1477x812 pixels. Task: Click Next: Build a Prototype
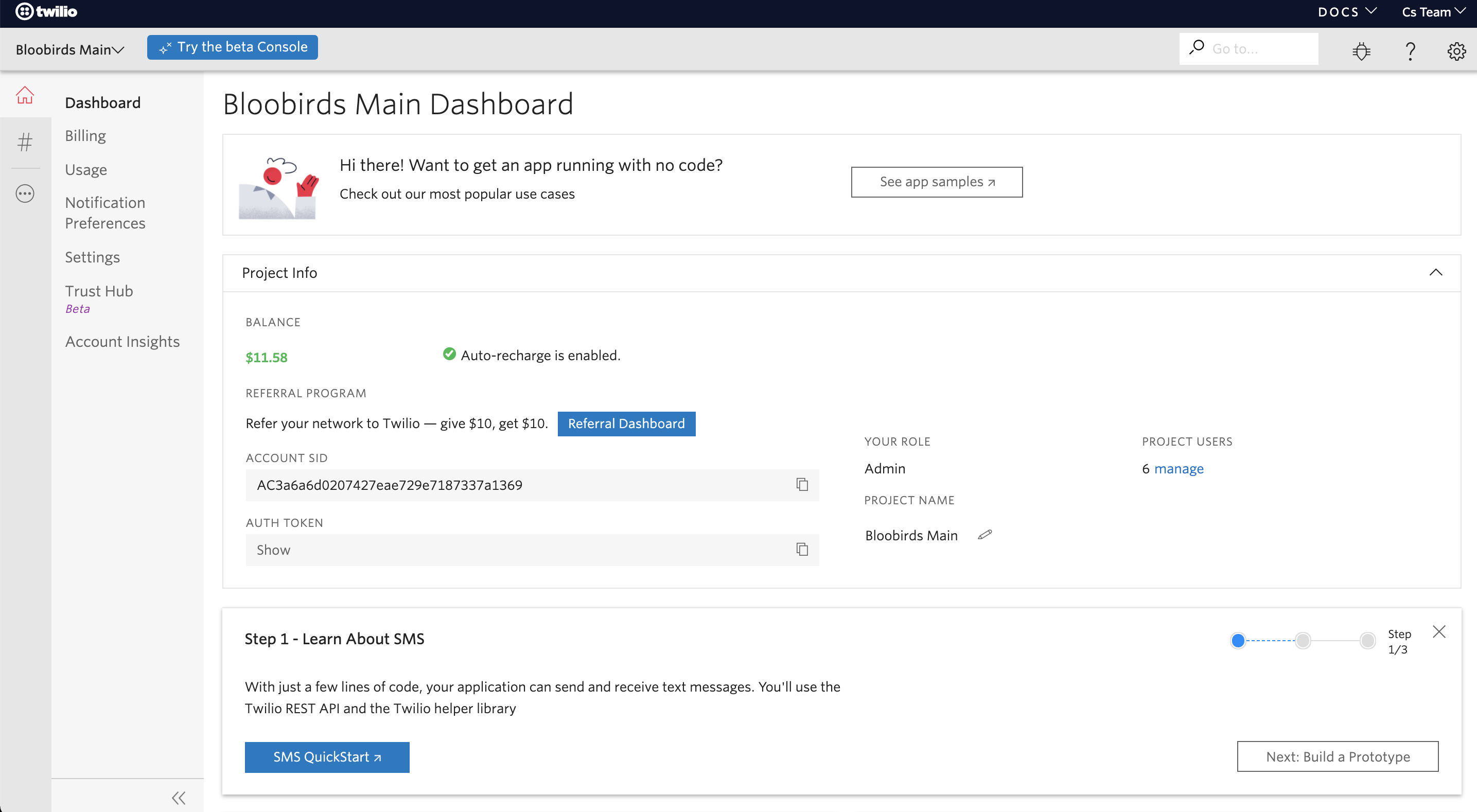coord(1338,756)
